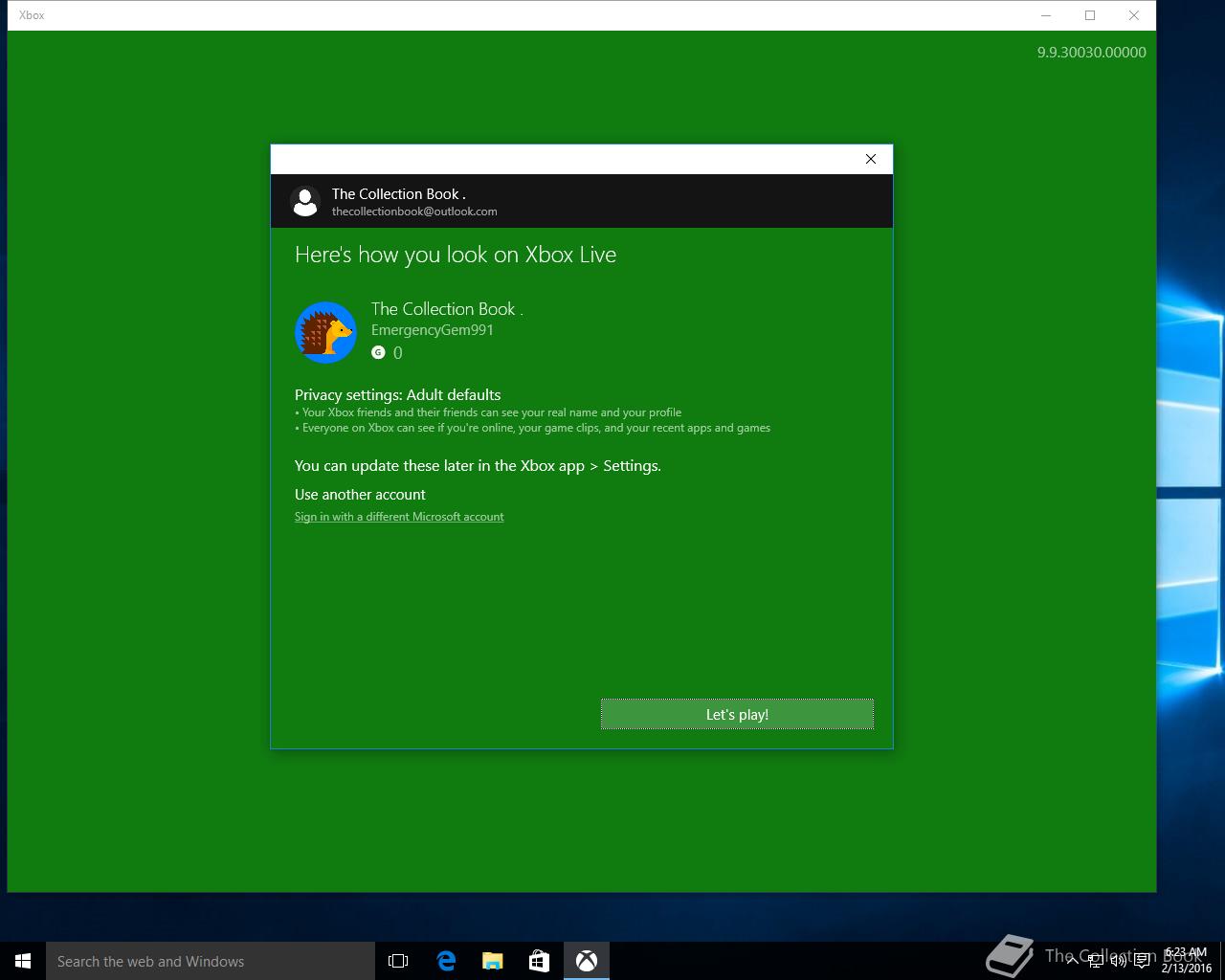This screenshot has width=1225, height=980.
Task: Select the EmergencyGem991 gamertag text
Action: [x=433, y=330]
